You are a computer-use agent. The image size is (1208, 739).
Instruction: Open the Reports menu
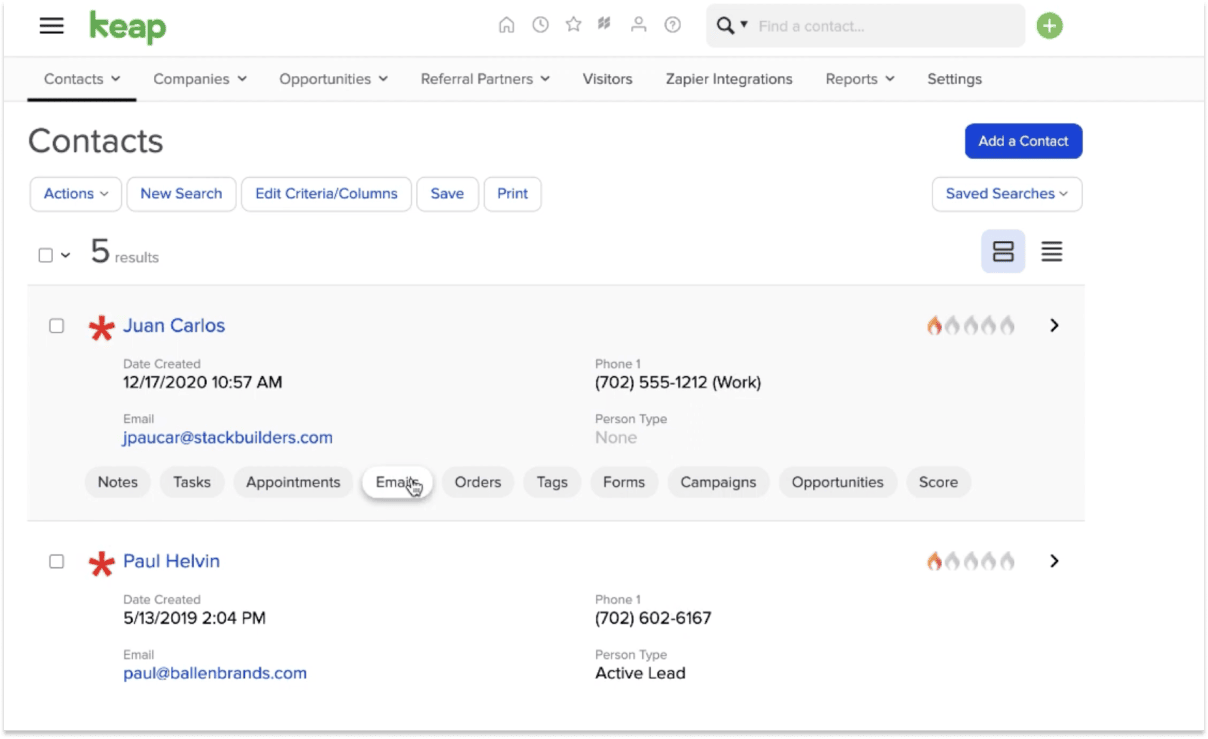pos(858,78)
